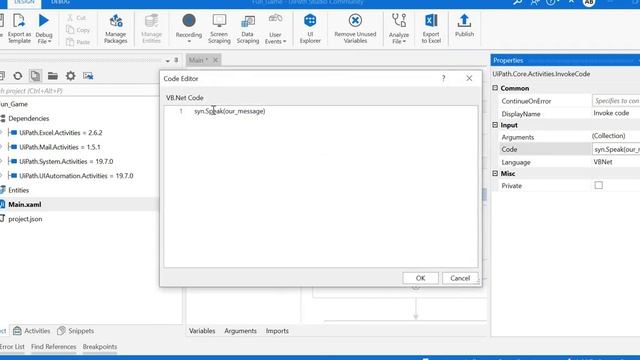Select Entities in project tree
Viewport: 640px width, 360px height.
pos(18,190)
